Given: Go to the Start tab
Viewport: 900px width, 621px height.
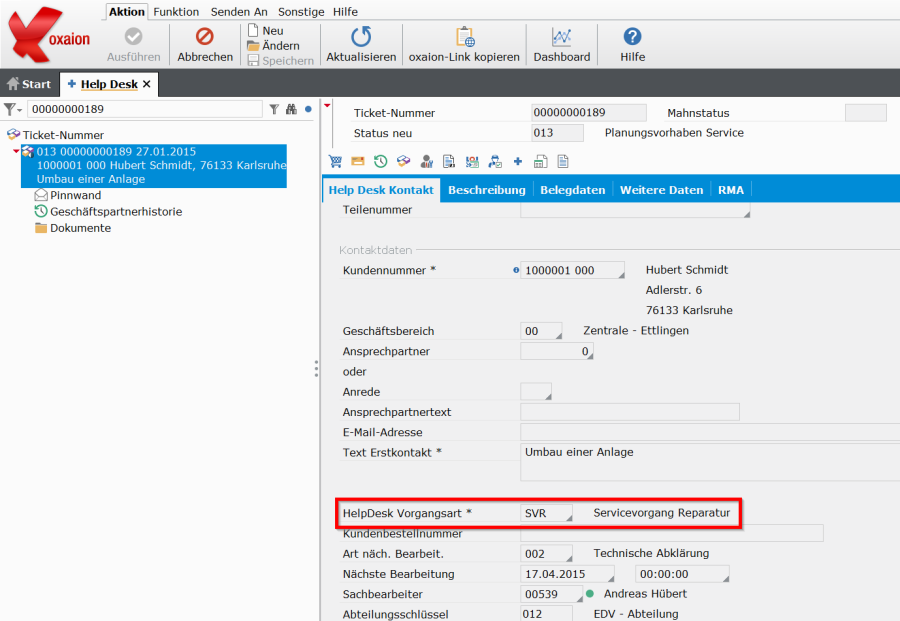Looking at the screenshot, I should [x=29, y=84].
